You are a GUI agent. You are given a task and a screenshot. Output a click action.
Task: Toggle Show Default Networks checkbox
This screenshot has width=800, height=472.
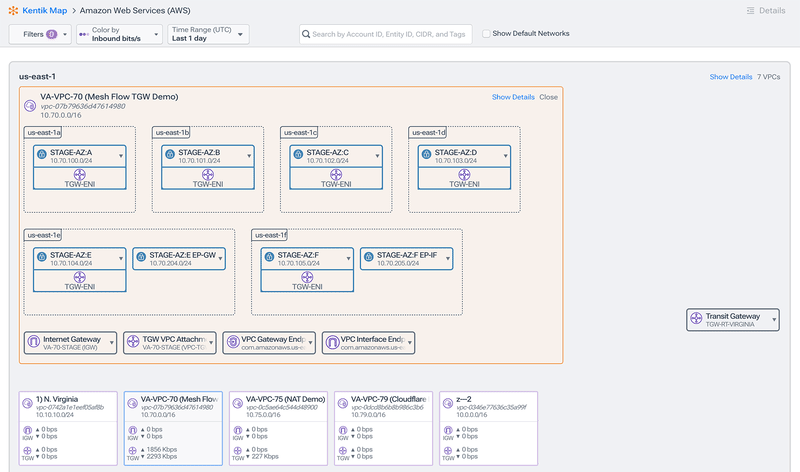tap(486, 34)
